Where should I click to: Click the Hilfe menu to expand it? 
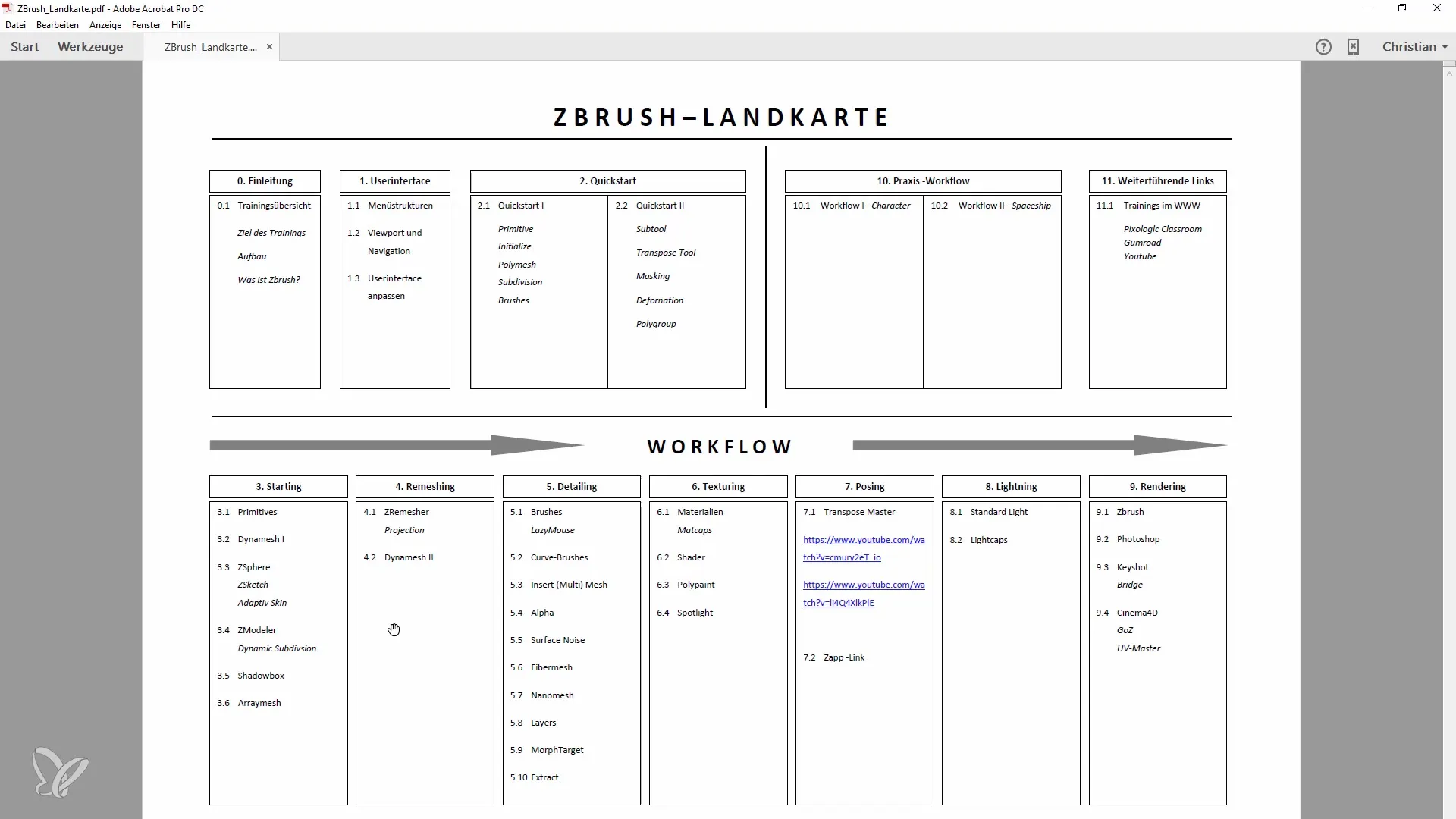pyautogui.click(x=180, y=24)
